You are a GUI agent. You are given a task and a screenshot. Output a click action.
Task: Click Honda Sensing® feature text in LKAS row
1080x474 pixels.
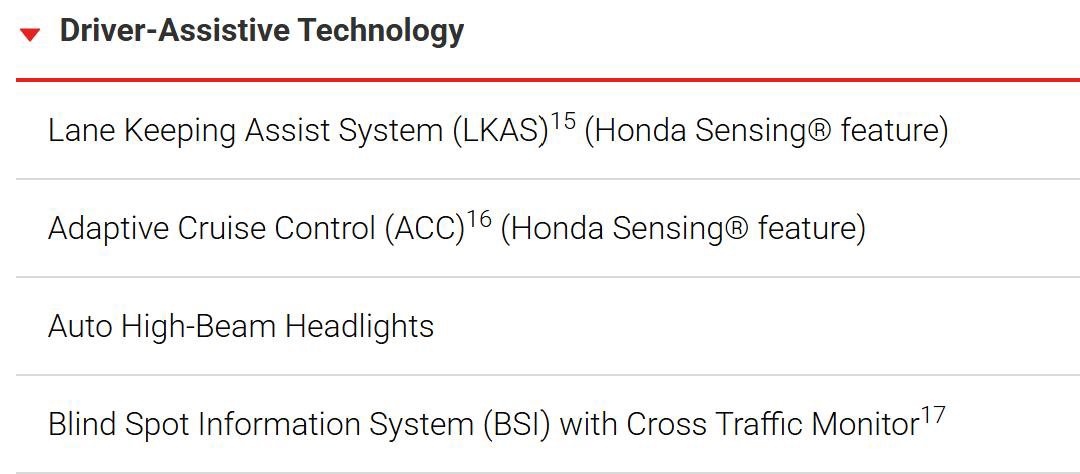[x=766, y=131]
